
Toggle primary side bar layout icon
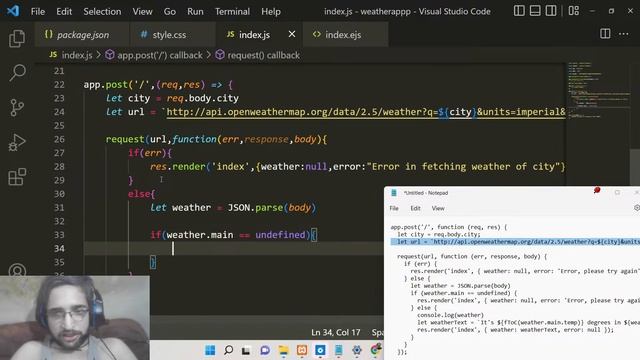click(519, 11)
